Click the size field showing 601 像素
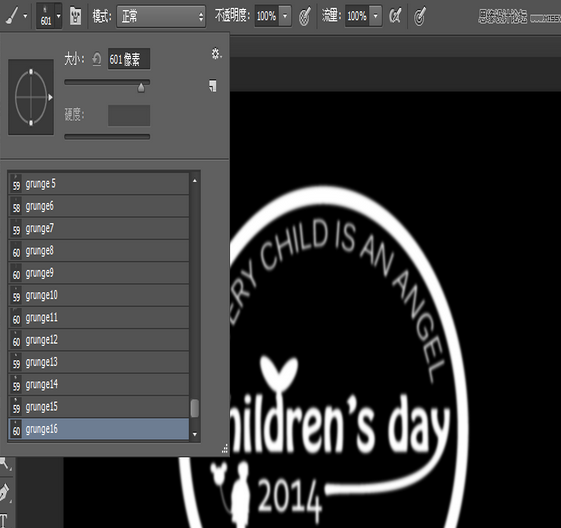The height and width of the screenshot is (528, 561). point(129,59)
